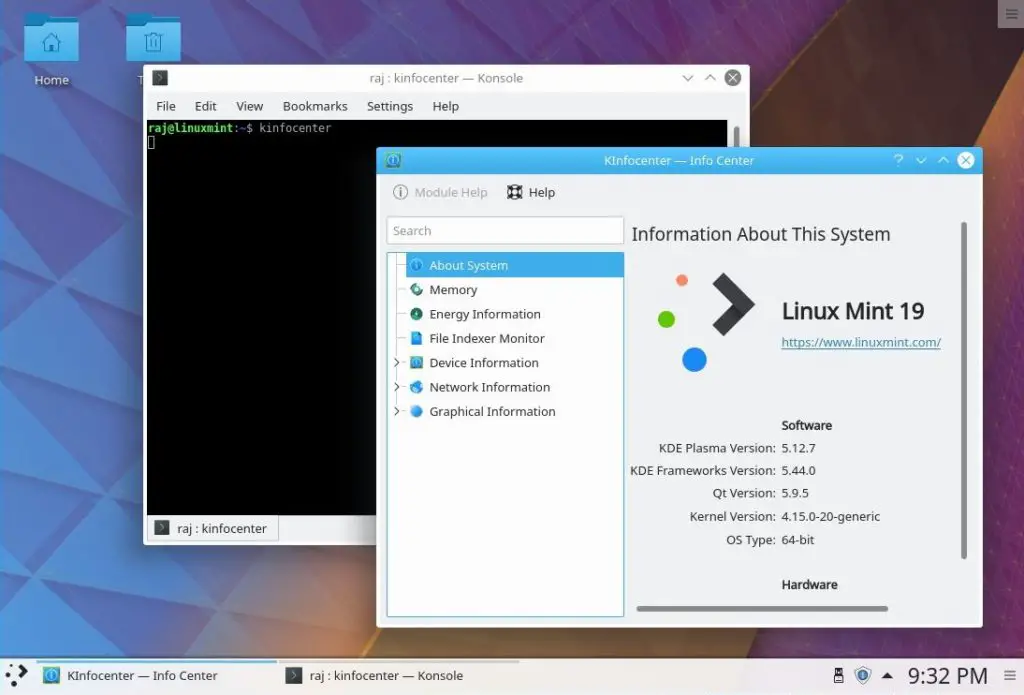Open the linuxmint.com link

click(x=861, y=342)
